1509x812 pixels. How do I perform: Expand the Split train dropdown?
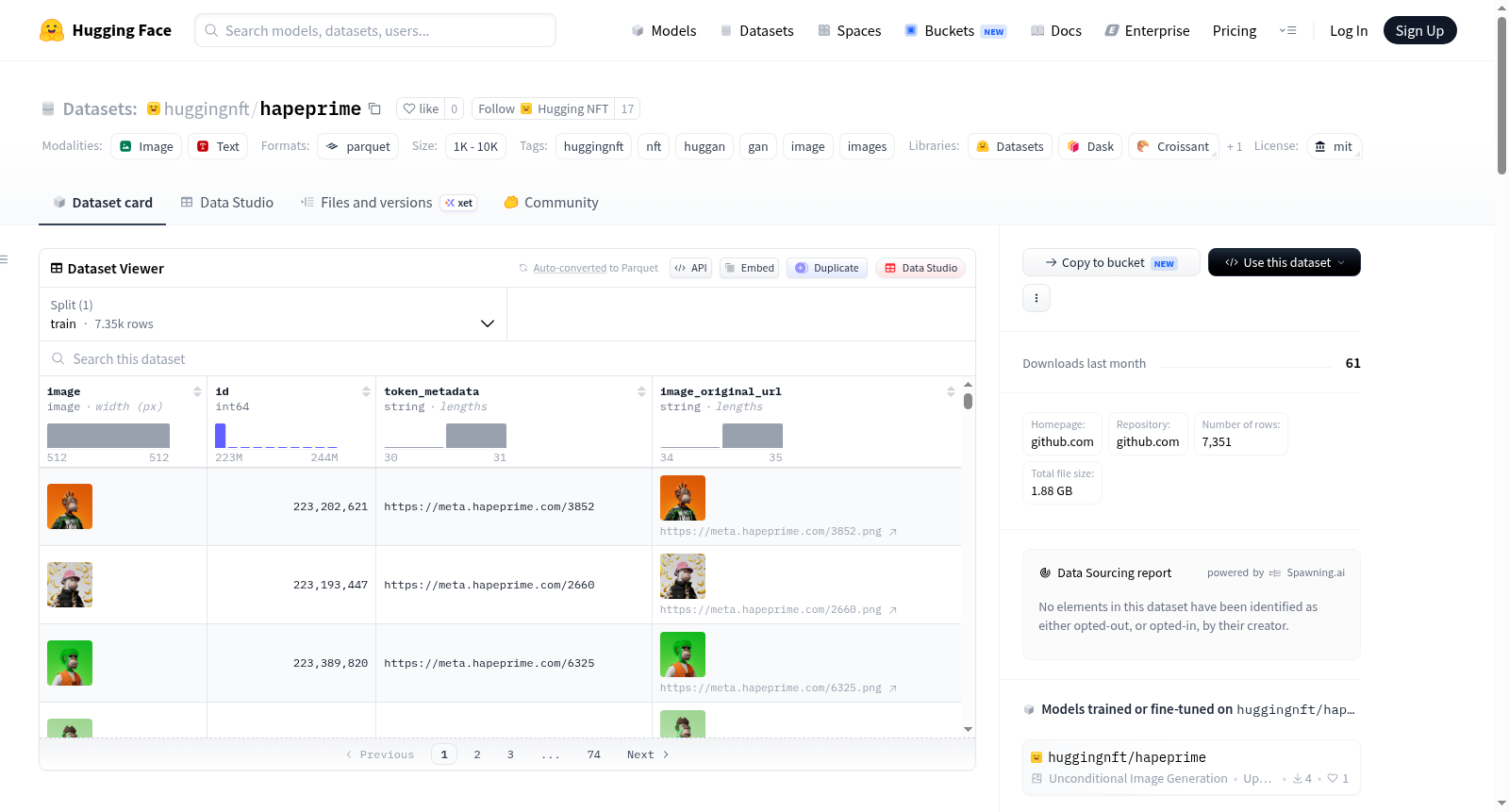[x=273, y=314]
